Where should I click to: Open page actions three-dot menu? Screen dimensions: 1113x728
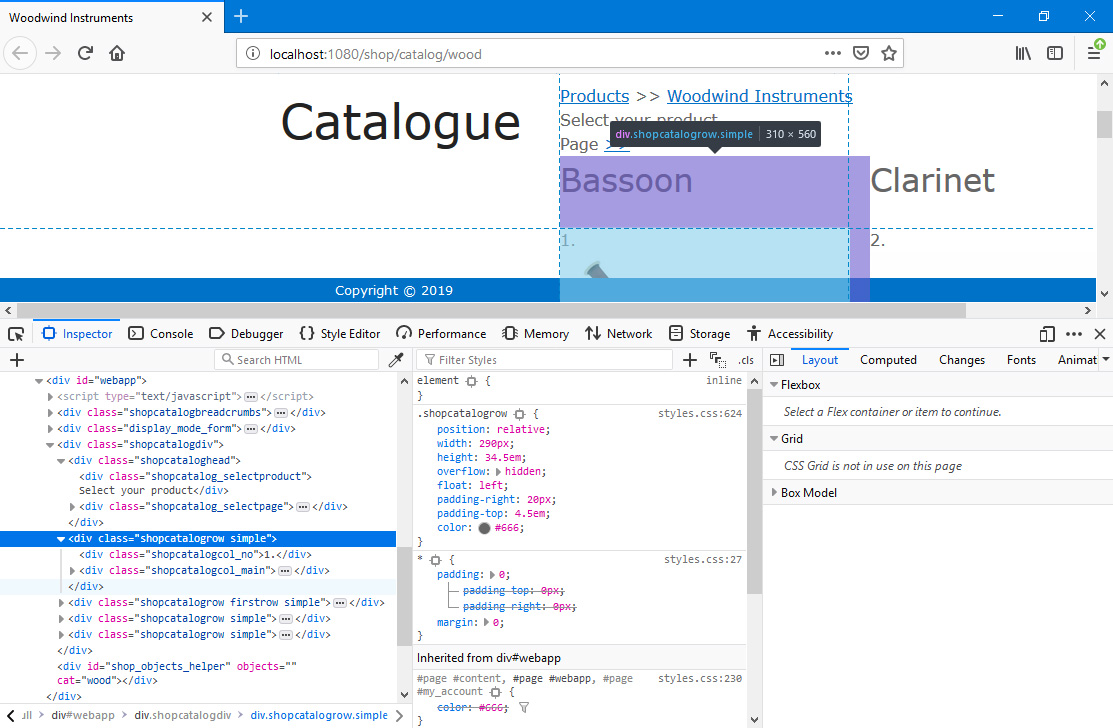(x=833, y=53)
